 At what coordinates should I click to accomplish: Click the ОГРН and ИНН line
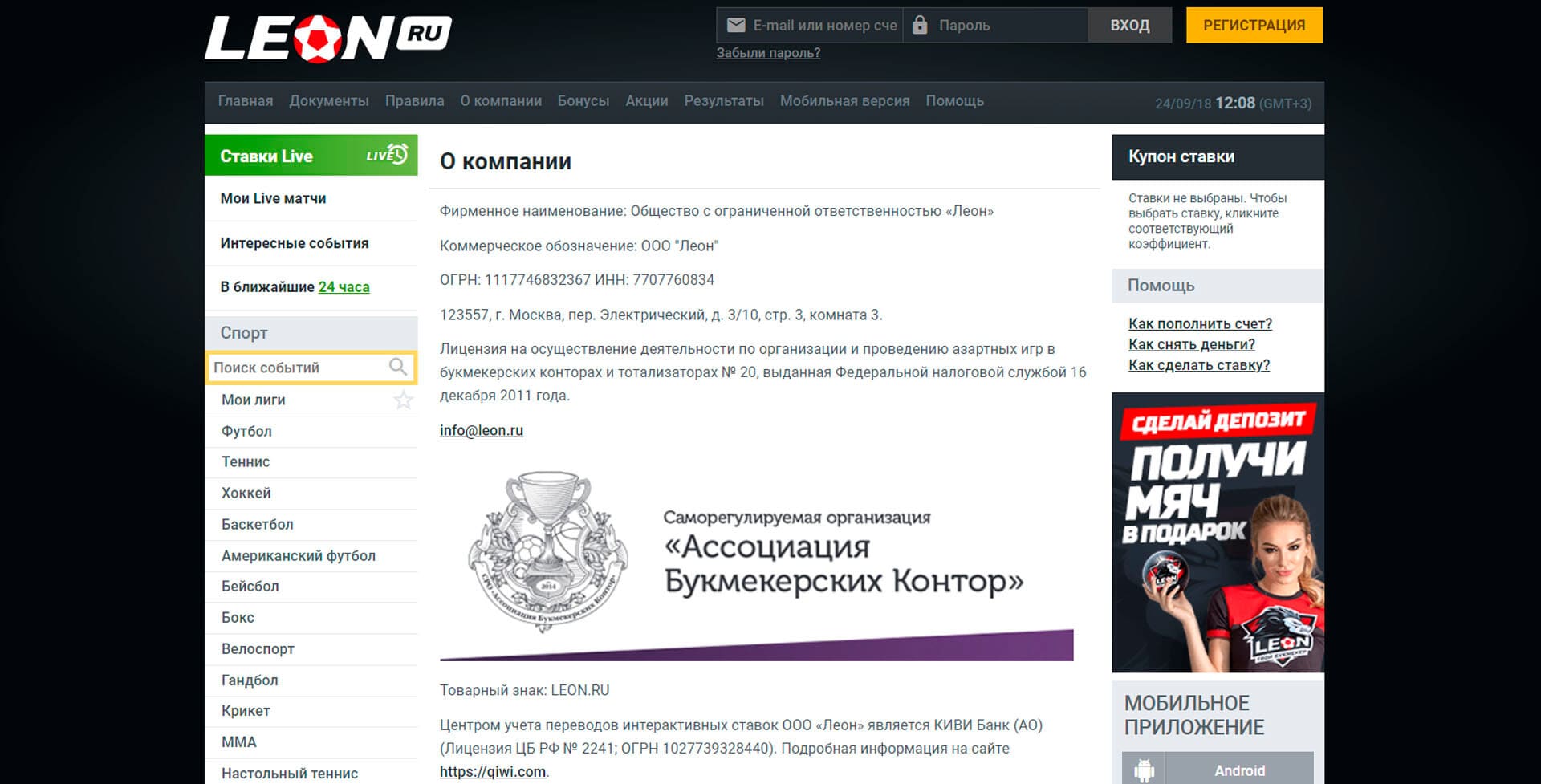[577, 280]
